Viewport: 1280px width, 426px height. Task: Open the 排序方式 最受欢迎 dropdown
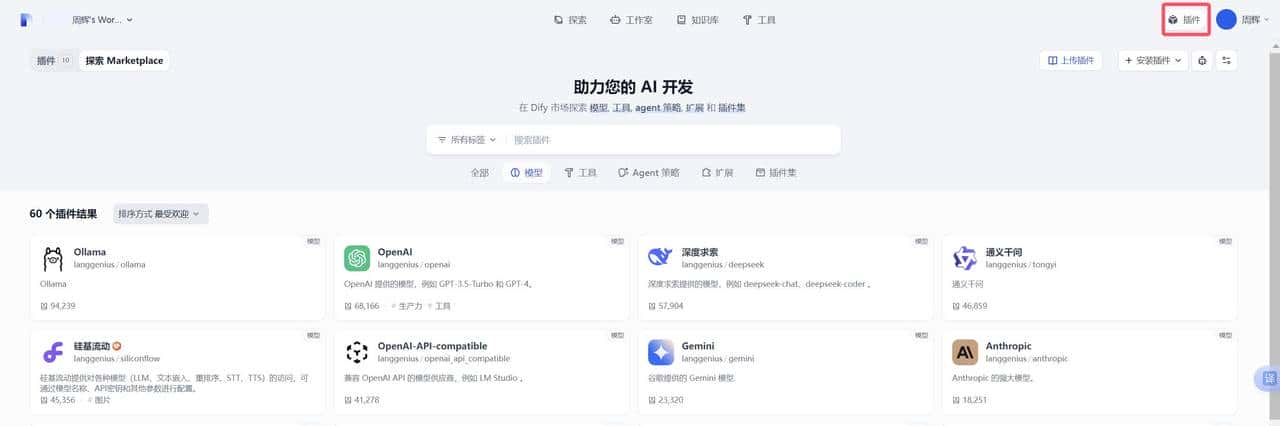tap(160, 214)
